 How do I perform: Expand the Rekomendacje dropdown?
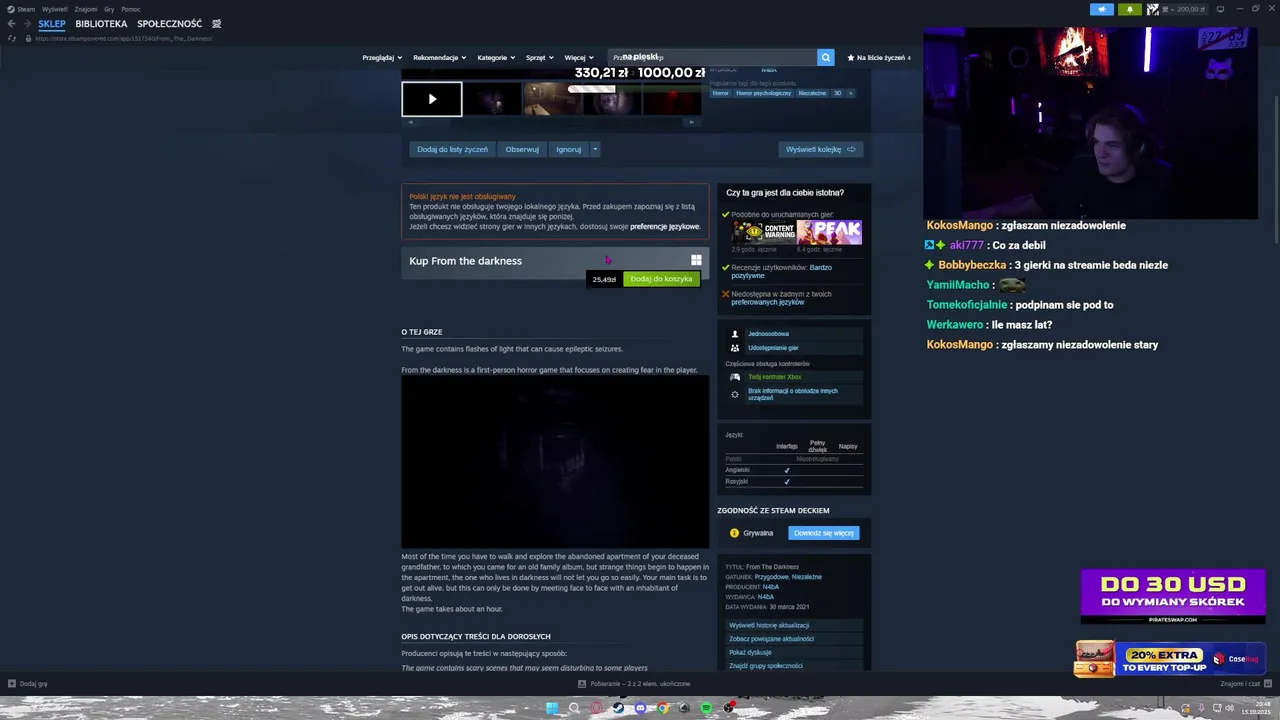point(439,58)
